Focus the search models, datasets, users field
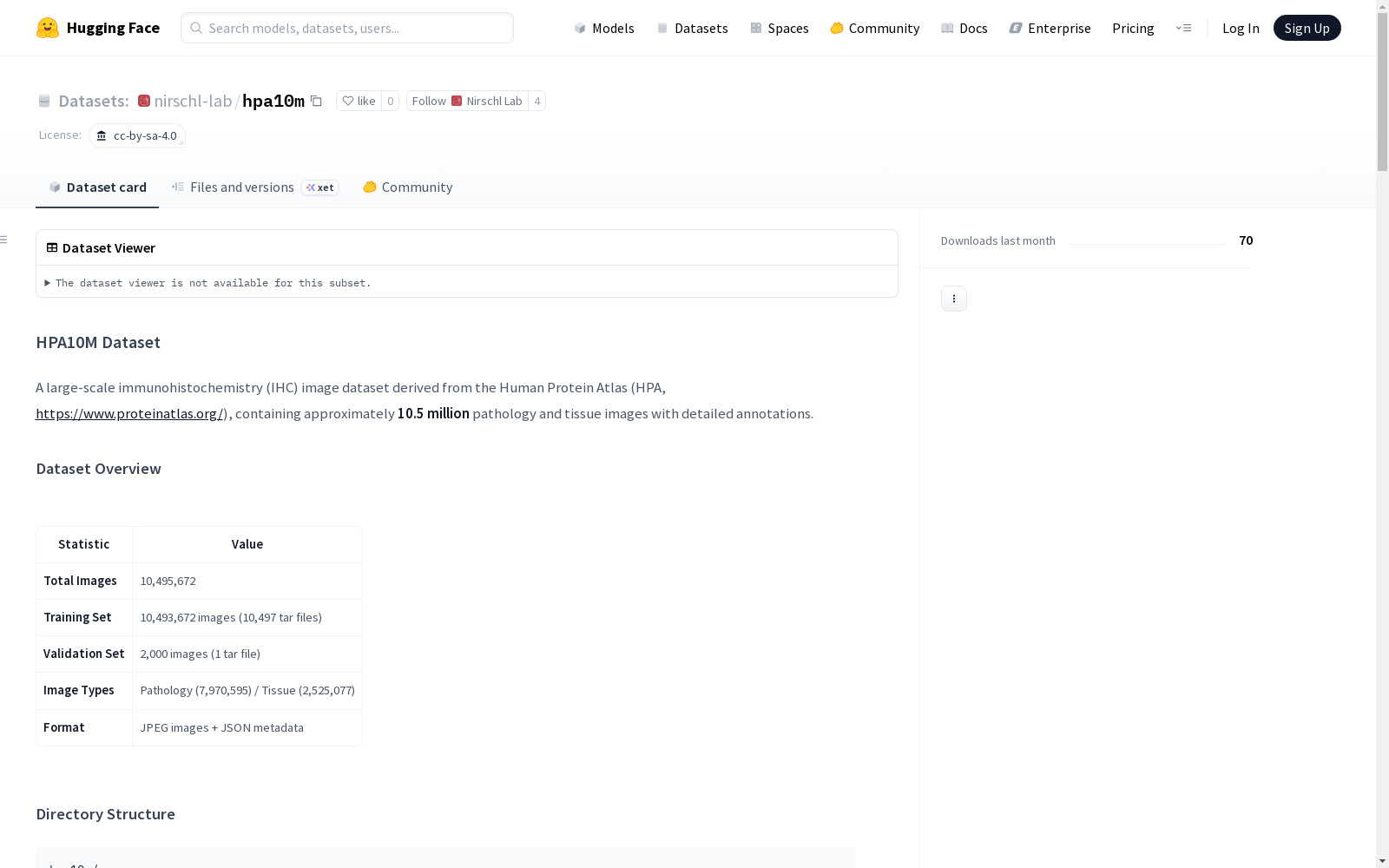The height and width of the screenshot is (868, 1389). [x=347, y=28]
